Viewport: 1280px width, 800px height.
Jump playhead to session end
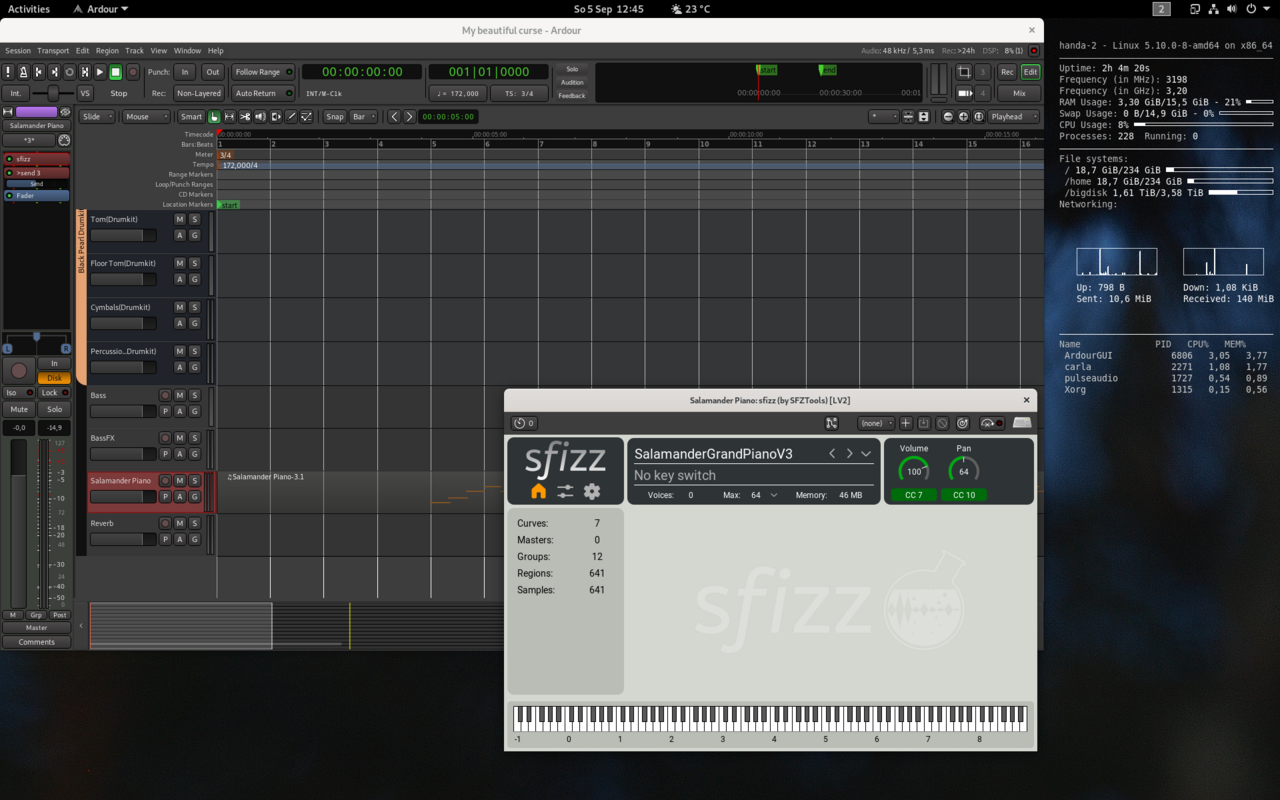click(54, 72)
